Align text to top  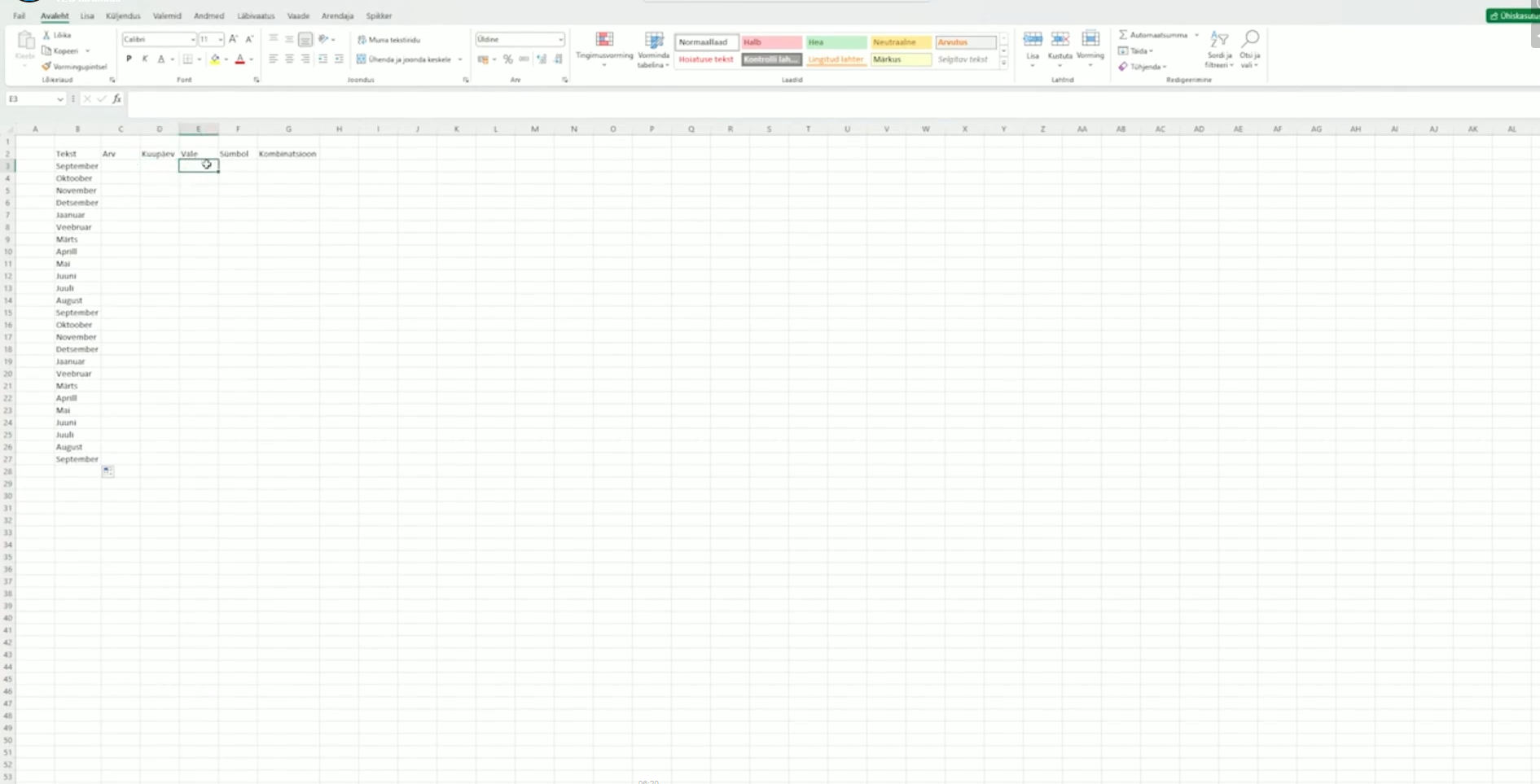click(274, 39)
